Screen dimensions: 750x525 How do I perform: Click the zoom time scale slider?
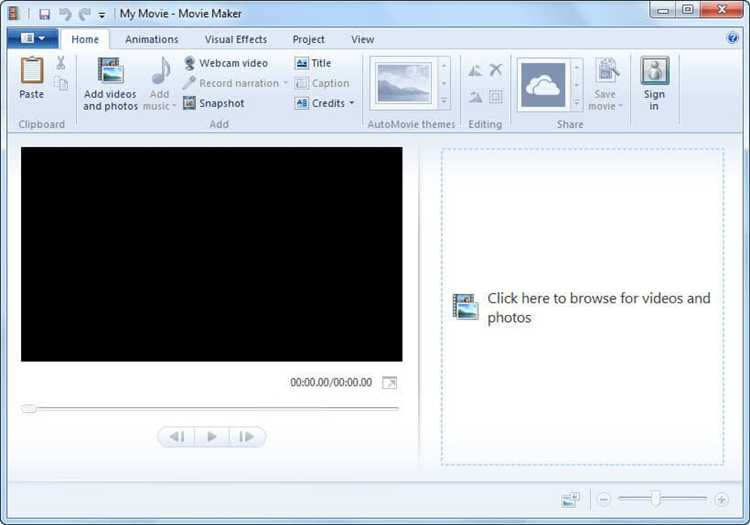(656, 498)
